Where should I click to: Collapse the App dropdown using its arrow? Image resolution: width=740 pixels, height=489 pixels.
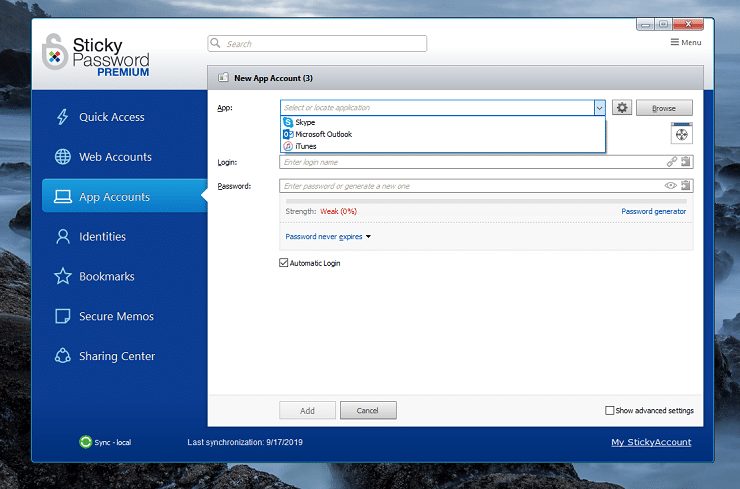599,108
